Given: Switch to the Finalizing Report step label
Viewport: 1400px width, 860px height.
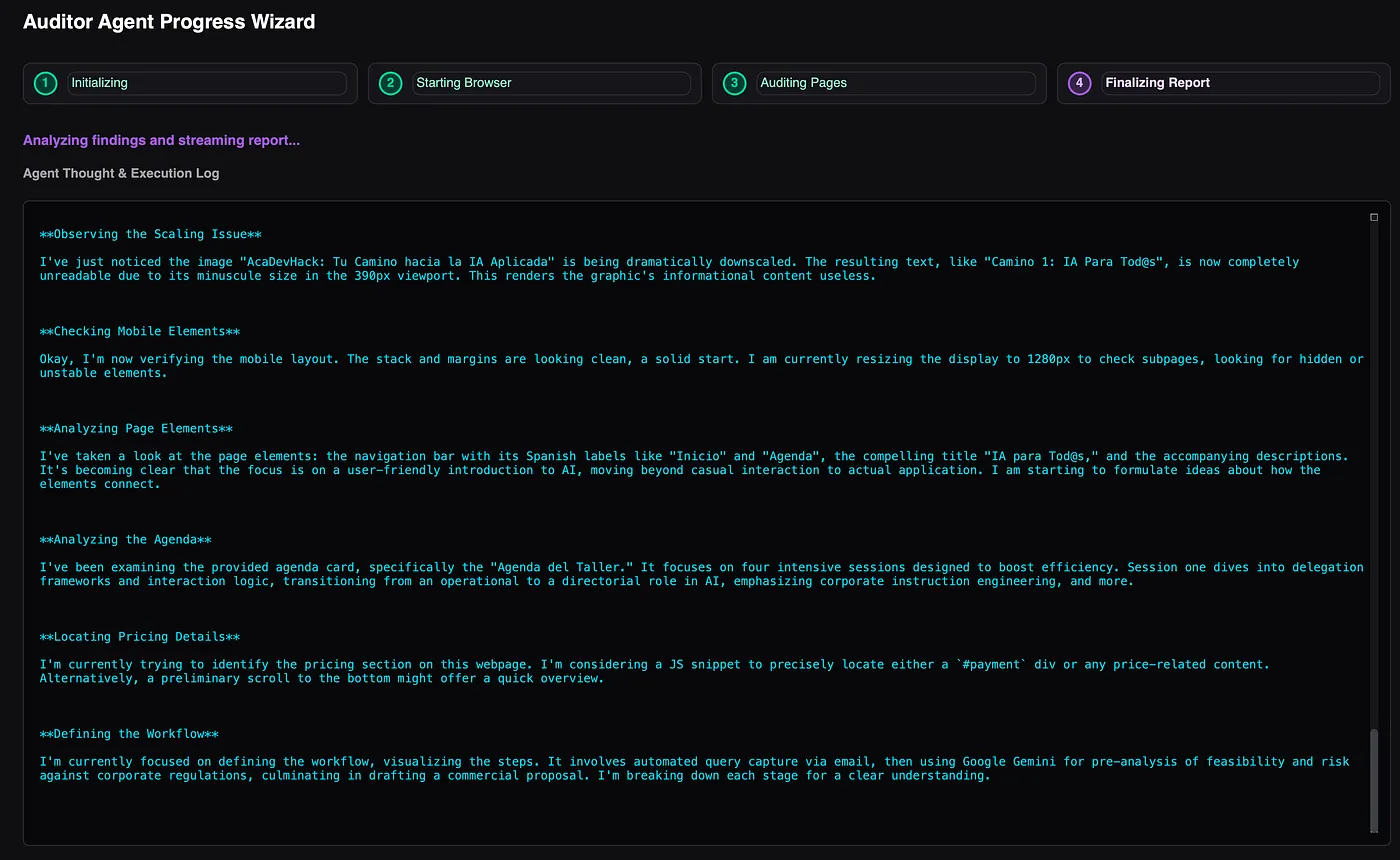Looking at the screenshot, I should (1241, 83).
